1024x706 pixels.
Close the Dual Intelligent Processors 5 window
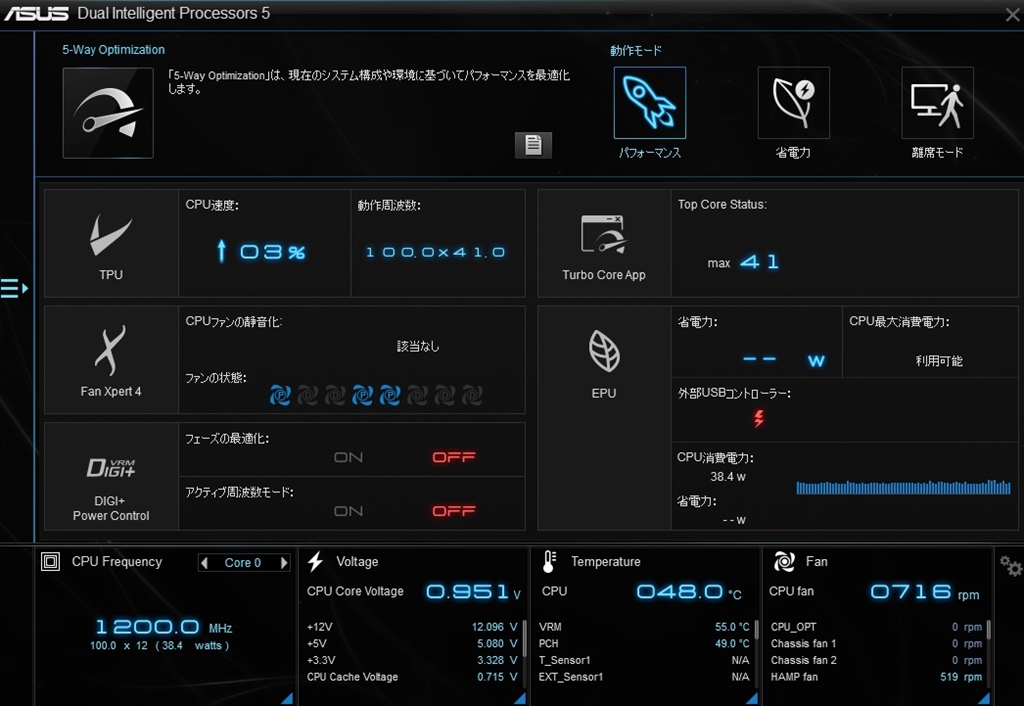[1012, 14]
